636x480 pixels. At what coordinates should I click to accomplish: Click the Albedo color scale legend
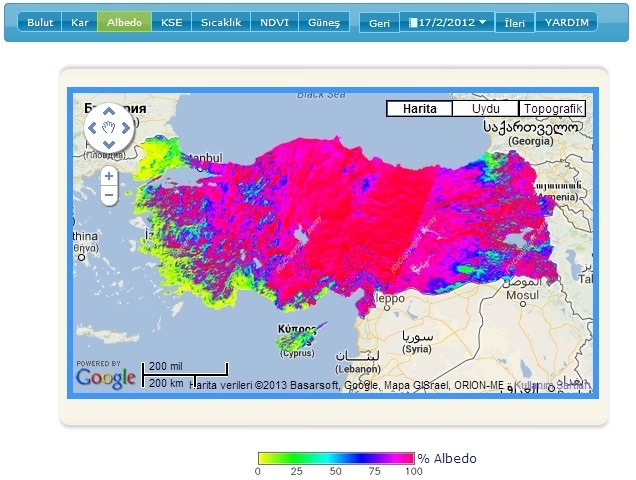coord(335,458)
